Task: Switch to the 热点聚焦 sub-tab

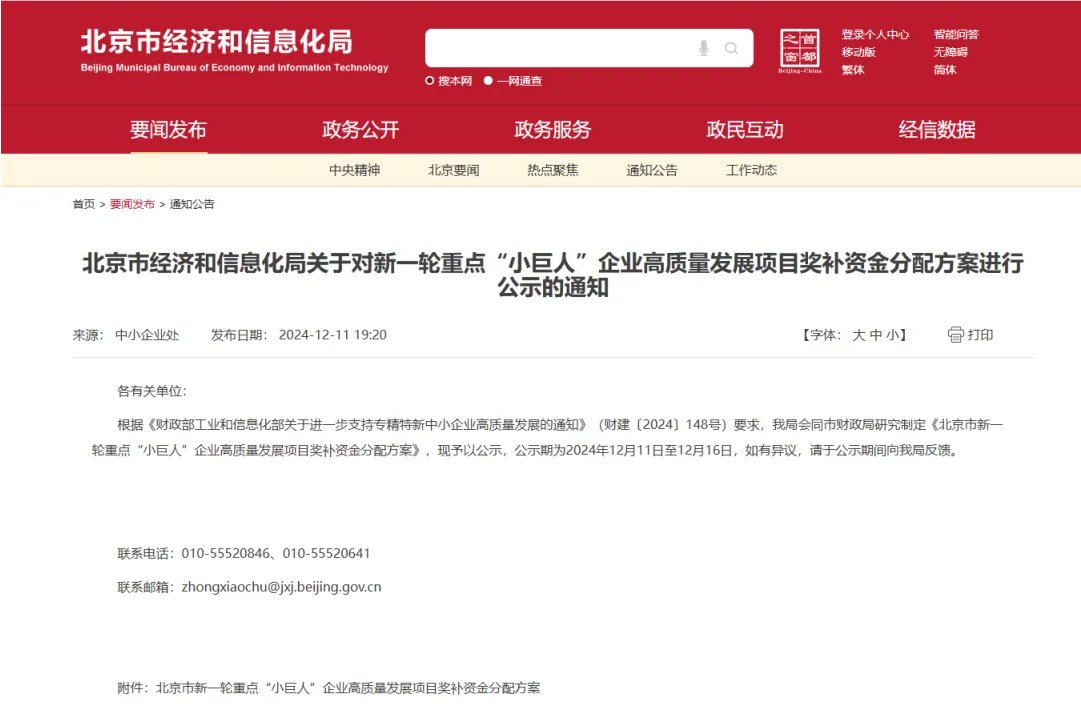Action: tap(553, 170)
